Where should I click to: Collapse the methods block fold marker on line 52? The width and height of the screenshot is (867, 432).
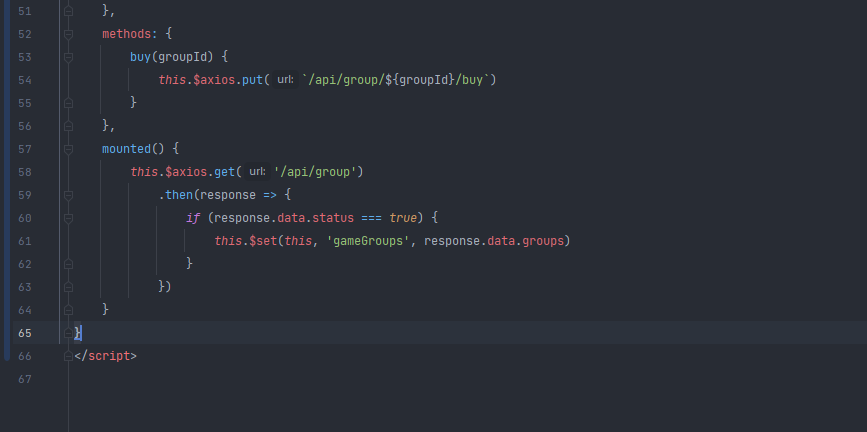[69, 34]
